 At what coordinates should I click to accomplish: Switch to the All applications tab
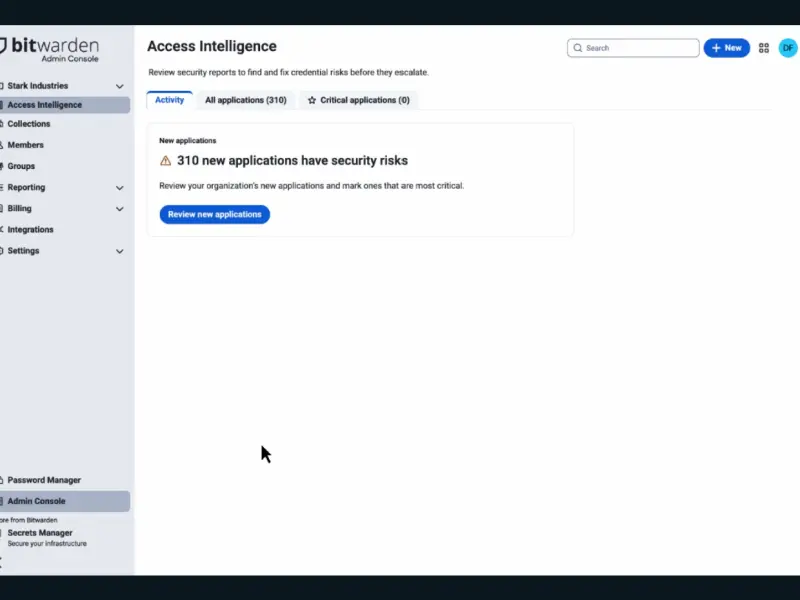coord(245,101)
